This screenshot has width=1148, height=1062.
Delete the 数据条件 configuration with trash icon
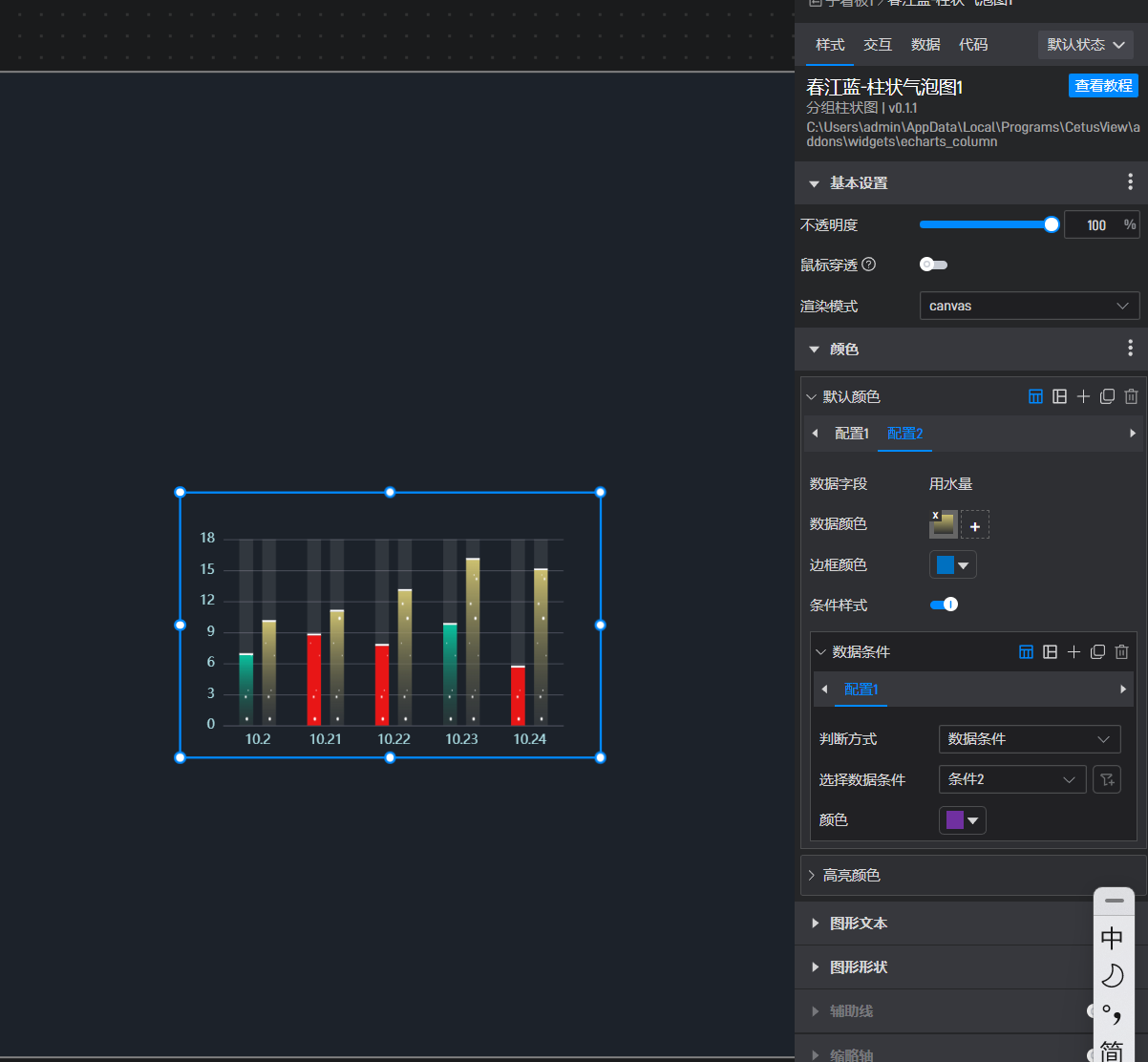(1121, 651)
